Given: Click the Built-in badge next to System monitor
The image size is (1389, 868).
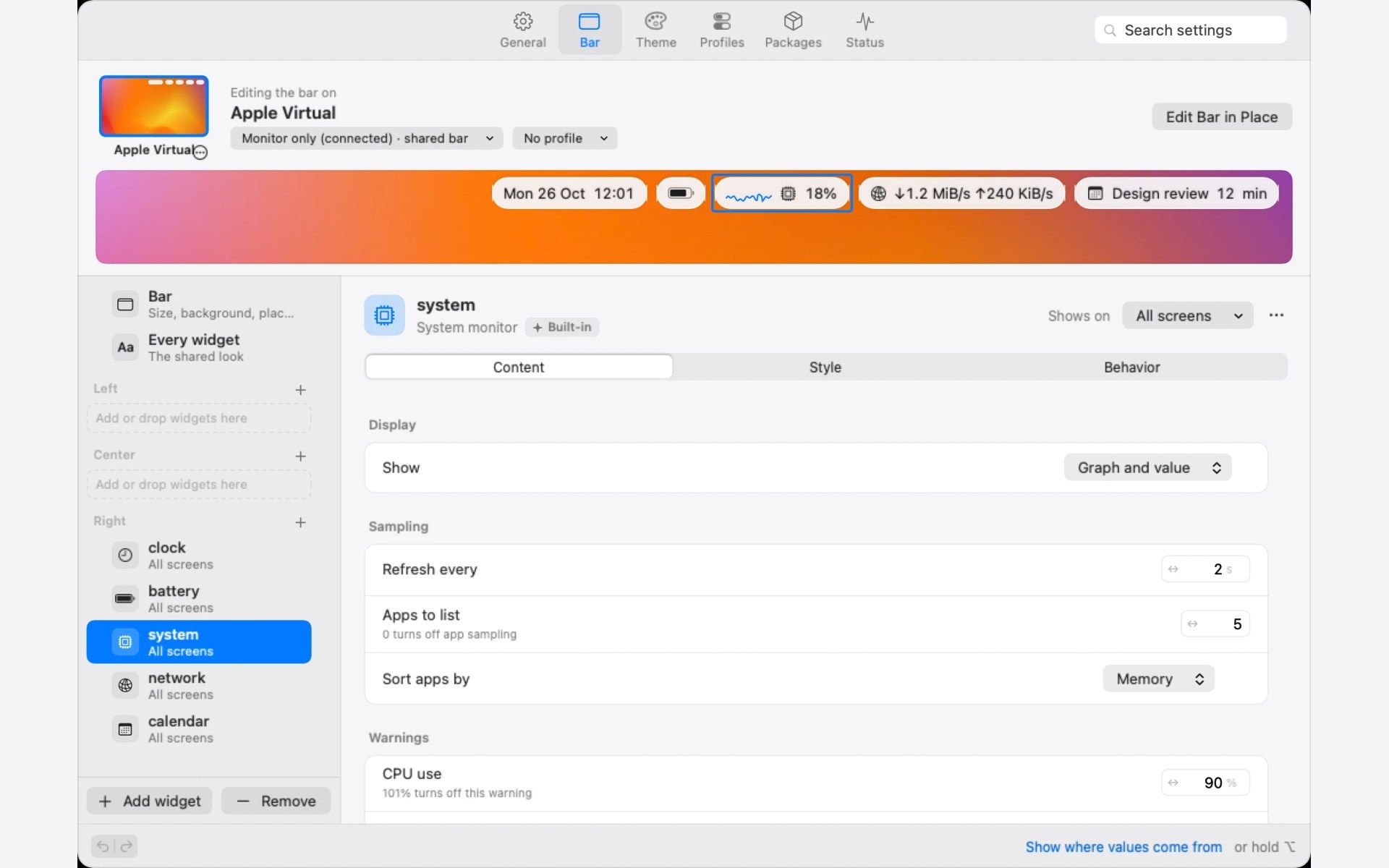Looking at the screenshot, I should pyautogui.click(x=562, y=328).
